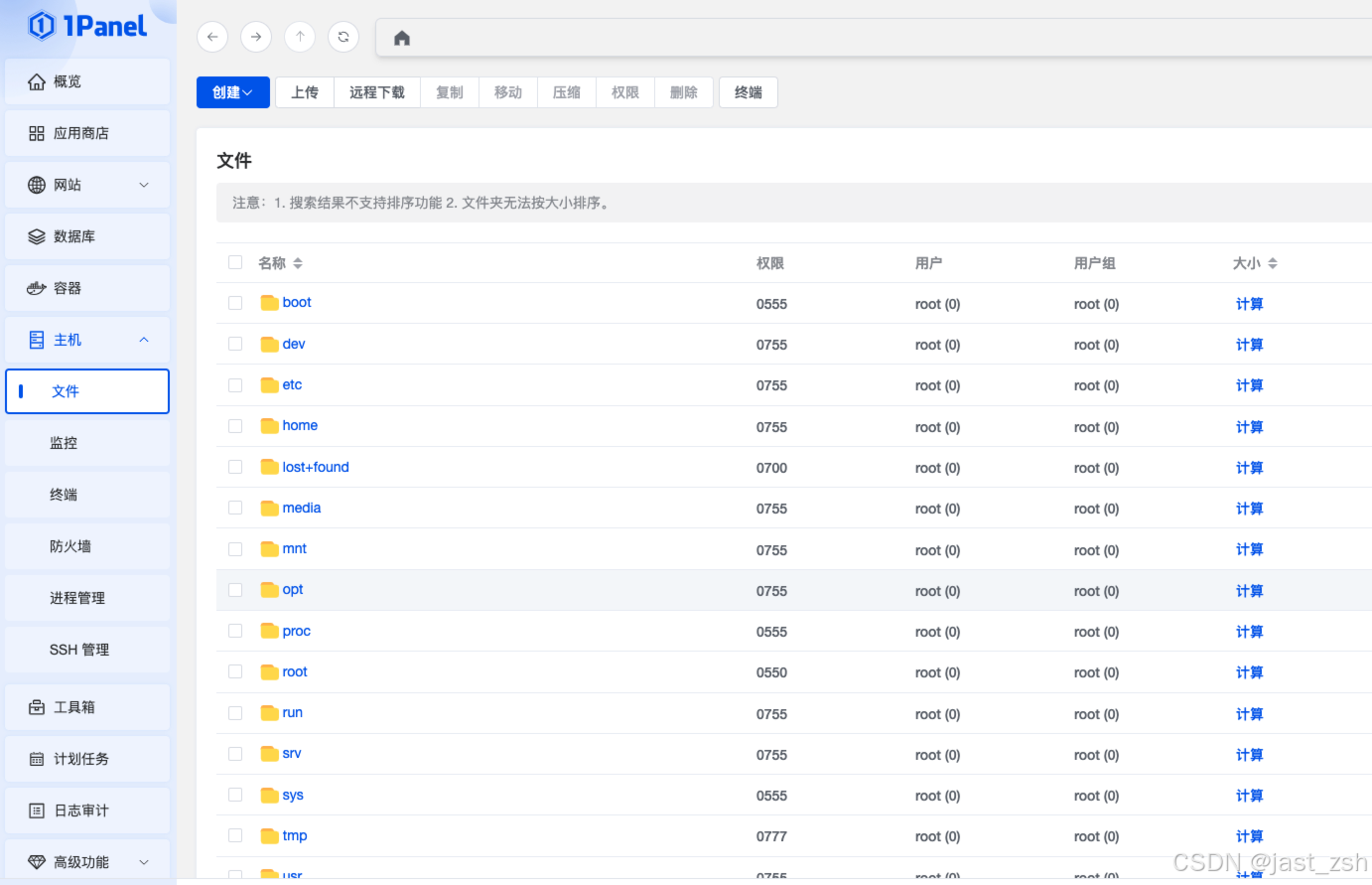Click the opt folder icon
Screen dimensions: 1372x885
[269, 590]
